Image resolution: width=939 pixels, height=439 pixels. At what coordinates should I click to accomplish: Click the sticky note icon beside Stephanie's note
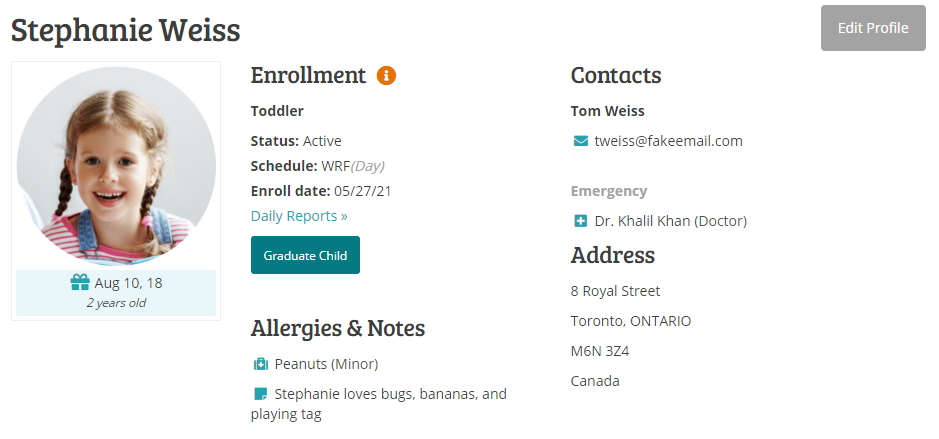coord(260,394)
